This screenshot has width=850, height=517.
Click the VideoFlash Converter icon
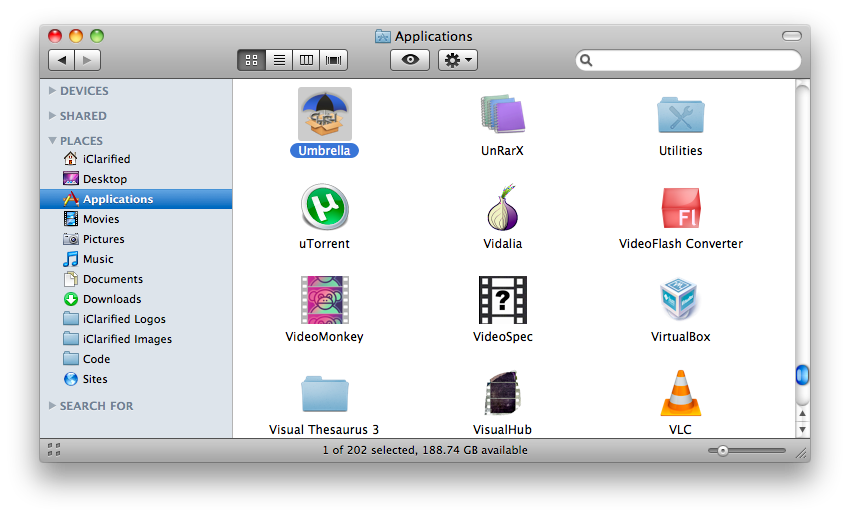tap(680, 207)
